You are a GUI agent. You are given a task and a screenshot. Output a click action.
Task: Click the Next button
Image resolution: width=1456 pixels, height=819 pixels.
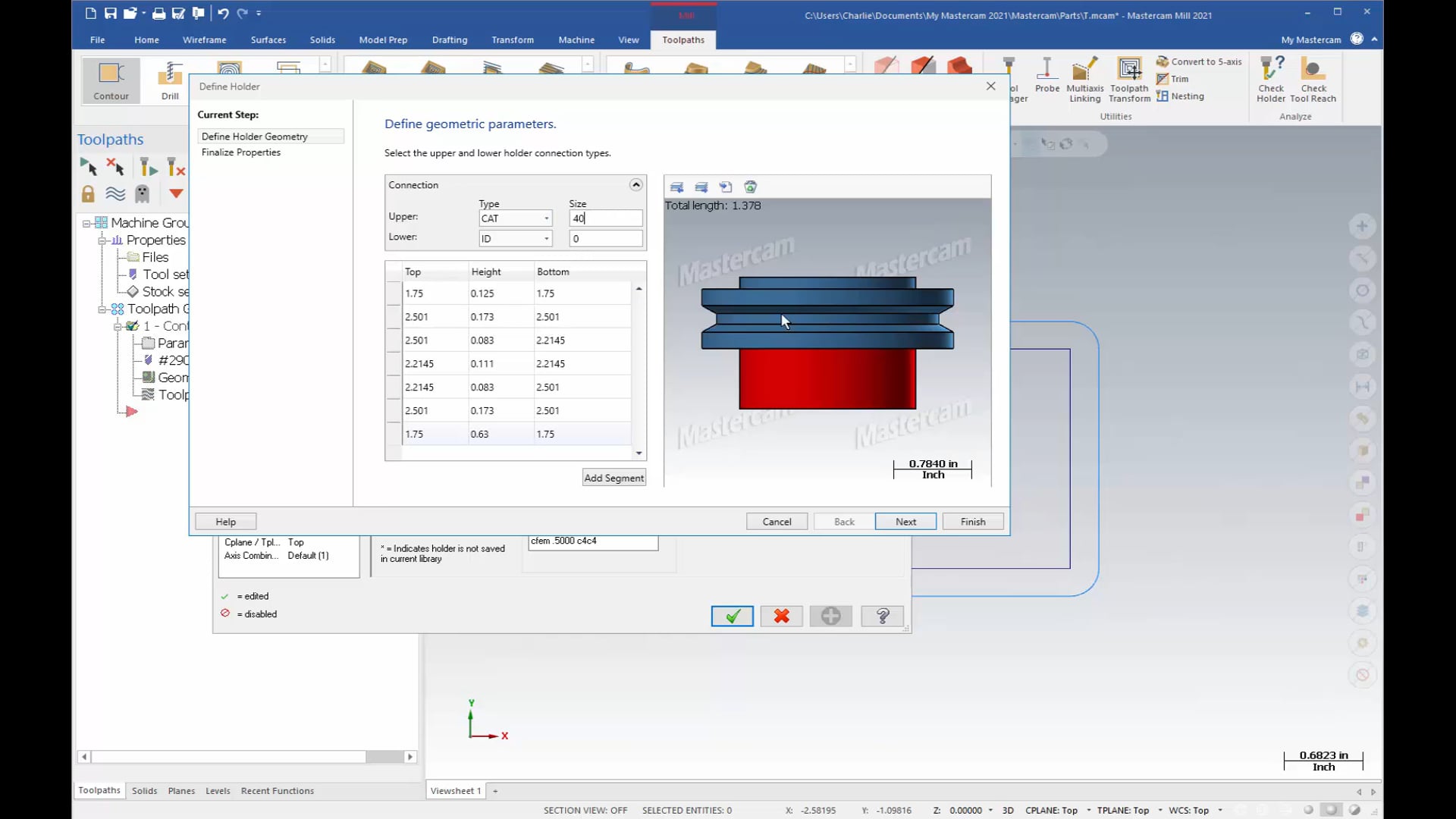tap(905, 522)
